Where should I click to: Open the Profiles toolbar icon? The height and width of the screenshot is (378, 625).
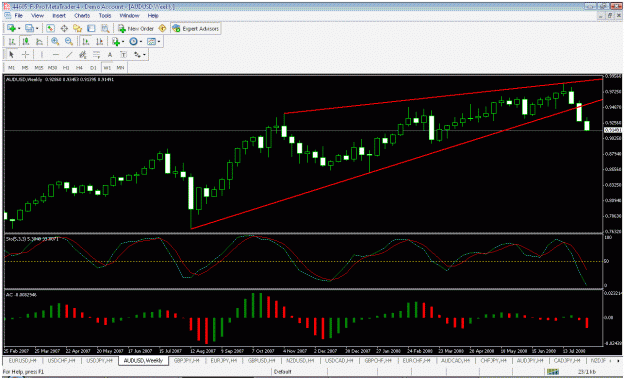[29, 28]
